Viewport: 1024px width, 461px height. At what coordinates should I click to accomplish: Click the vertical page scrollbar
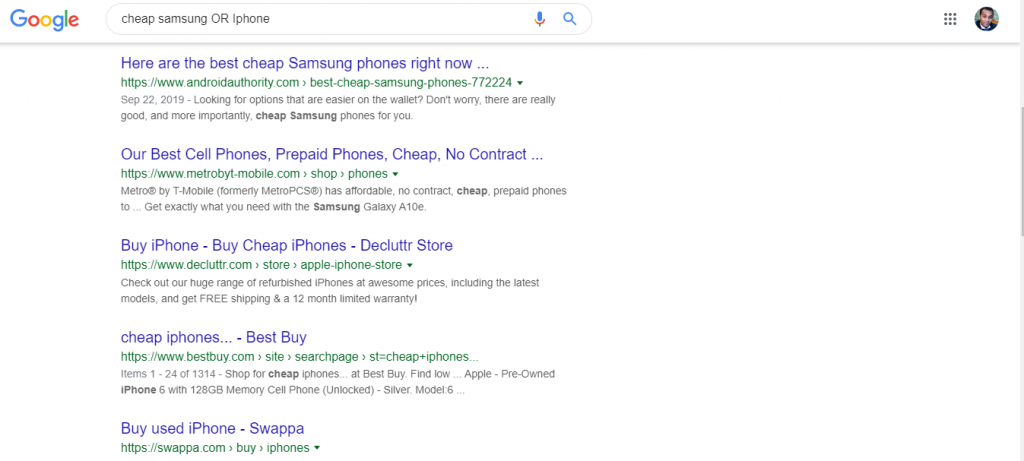[1019, 172]
